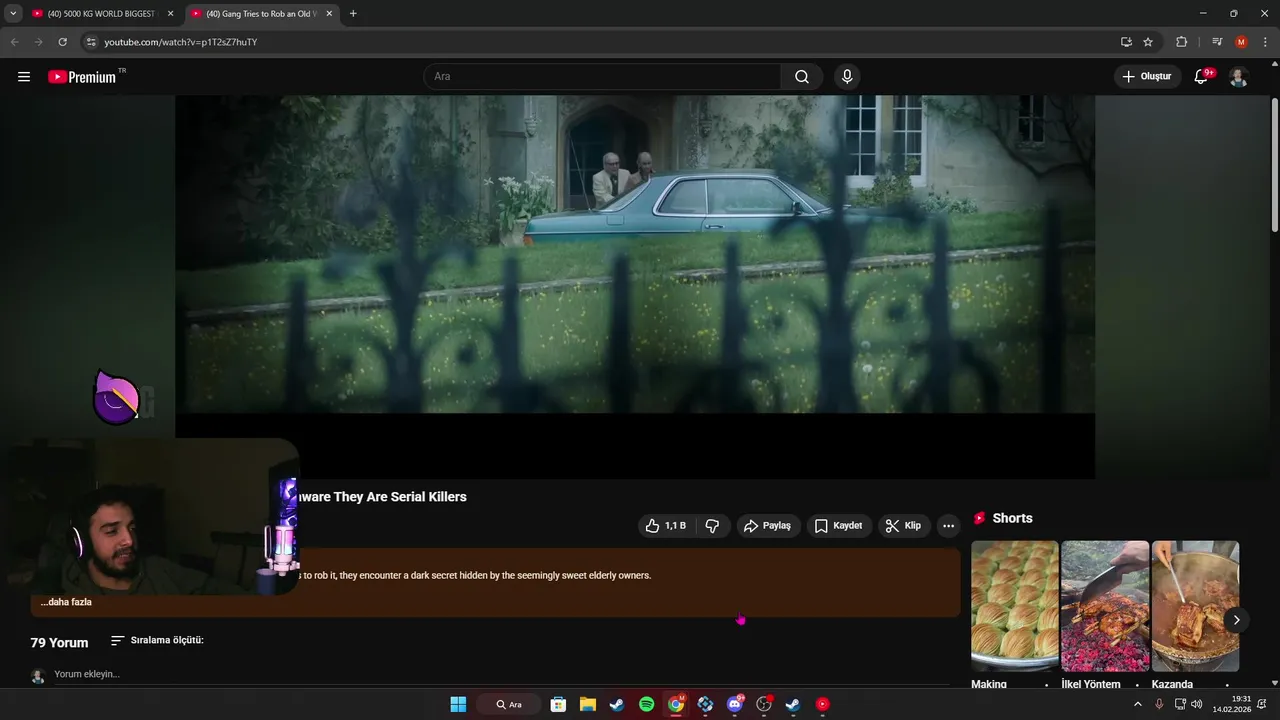Click the browser address bar URL
Viewport: 1280px width, 720px height.
pyautogui.click(x=181, y=42)
